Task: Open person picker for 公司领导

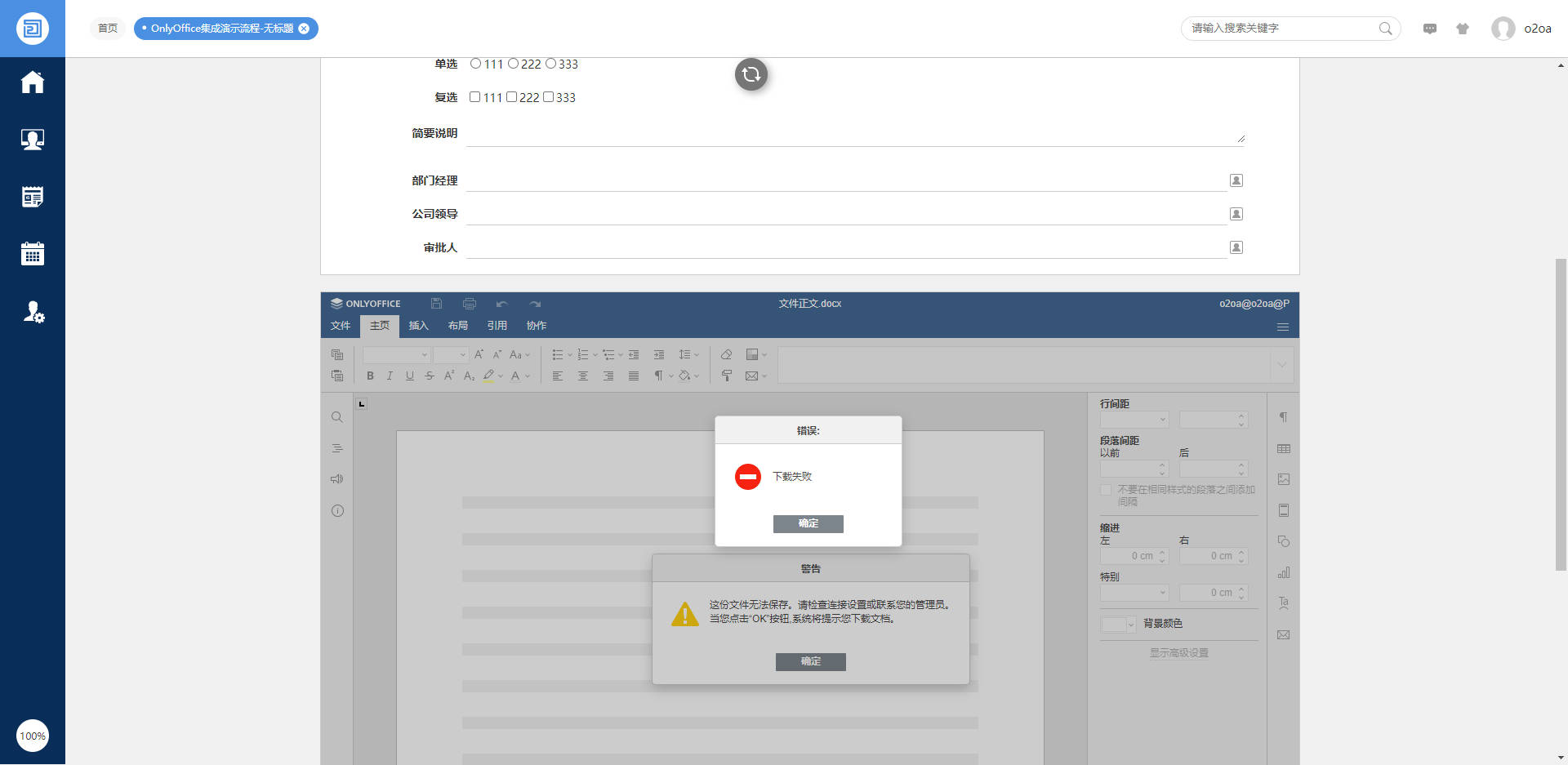Action: 1236,214
